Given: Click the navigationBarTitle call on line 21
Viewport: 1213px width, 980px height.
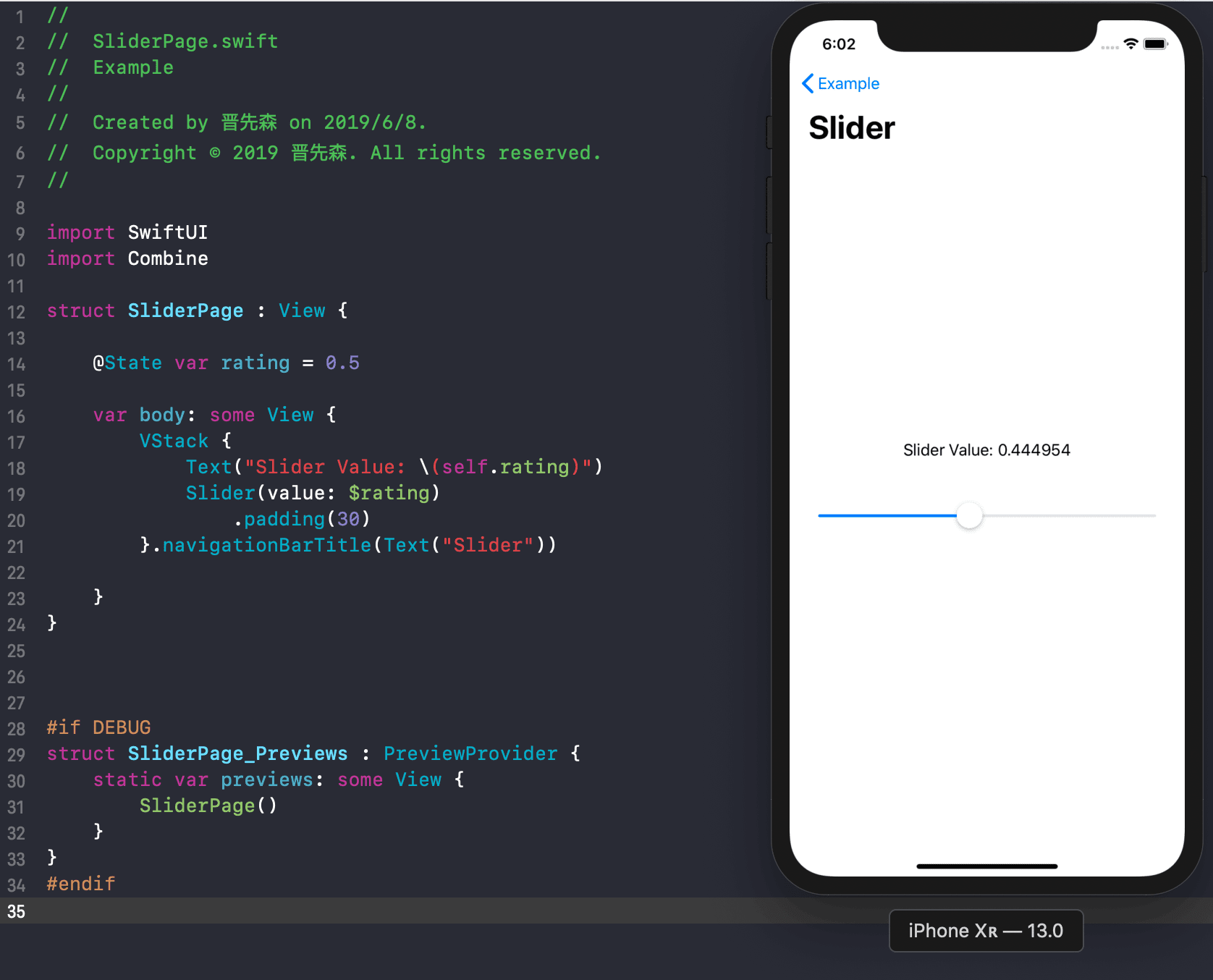Looking at the screenshot, I should (266, 545).
